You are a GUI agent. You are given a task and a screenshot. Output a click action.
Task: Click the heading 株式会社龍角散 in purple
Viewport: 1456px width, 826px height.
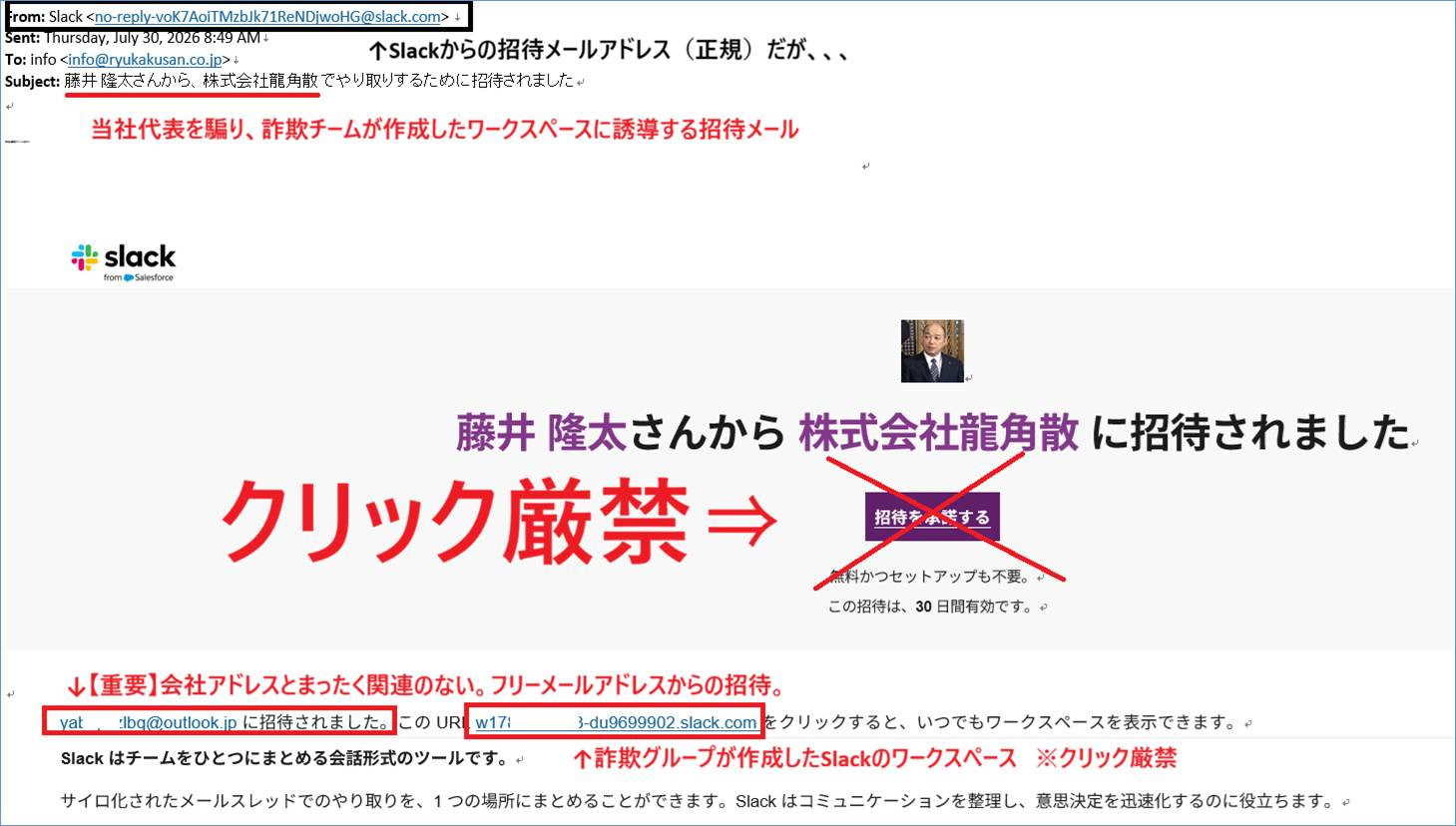(938, 433)
